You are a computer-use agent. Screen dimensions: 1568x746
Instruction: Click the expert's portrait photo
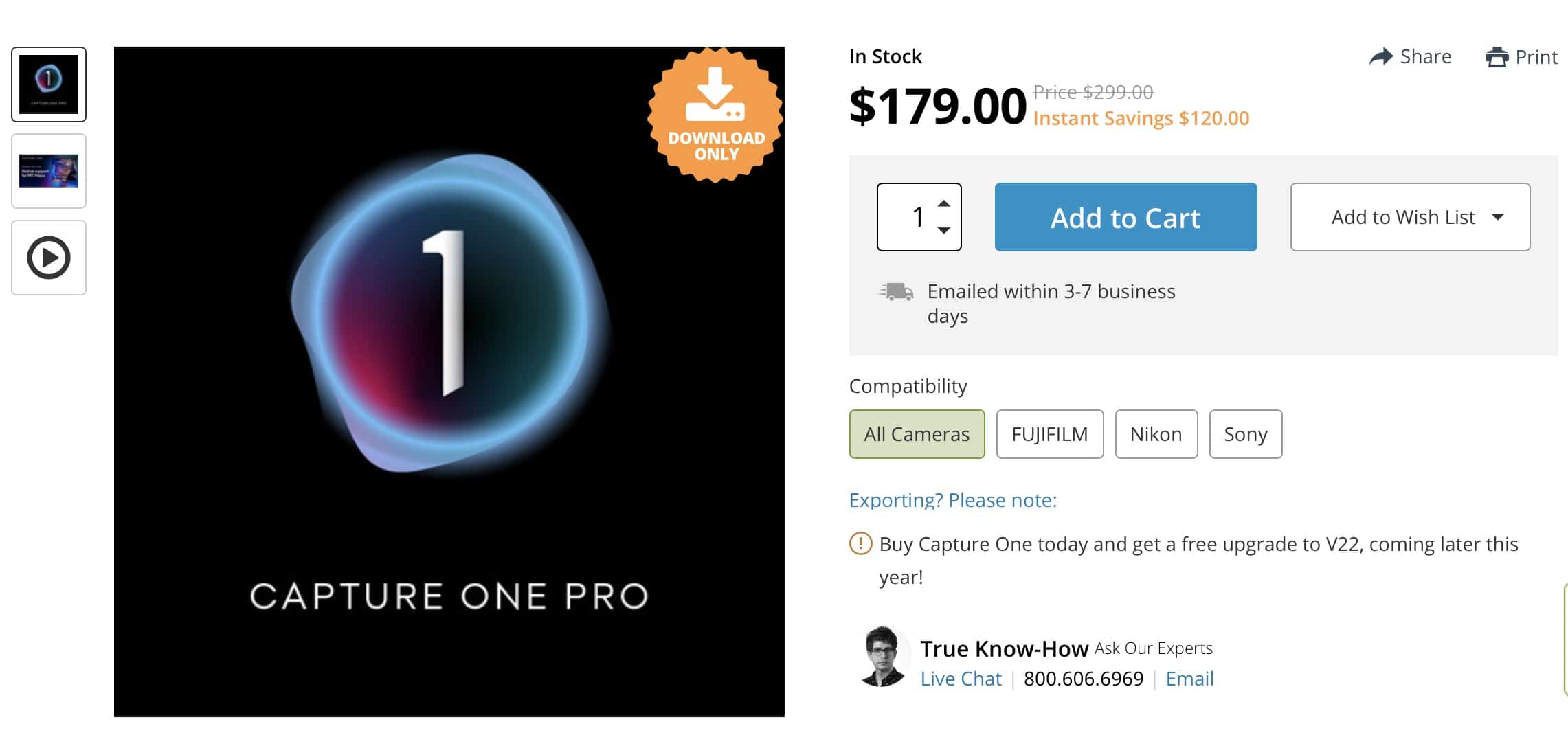[x=882, y=657]
